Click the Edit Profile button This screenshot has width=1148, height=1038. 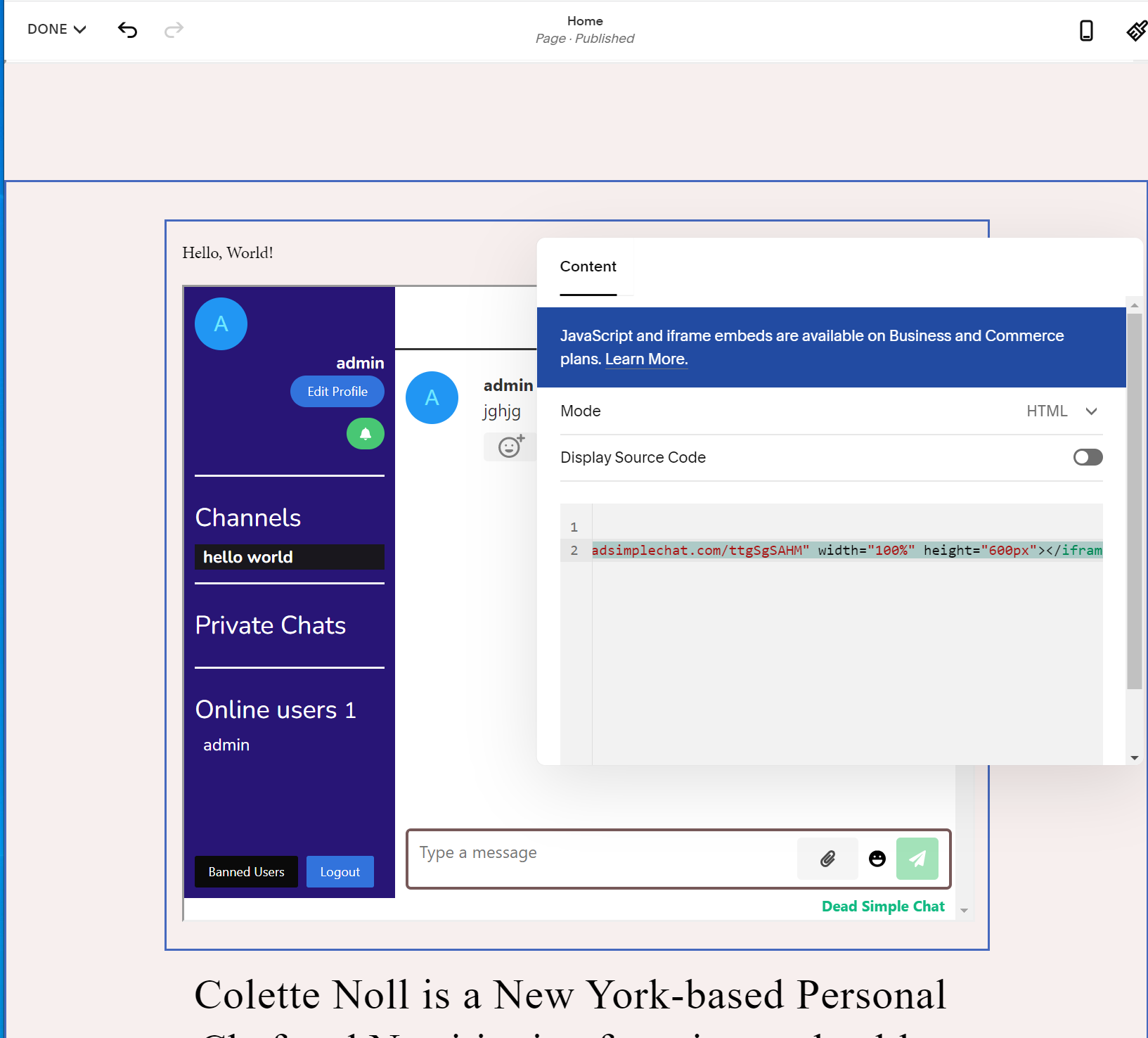(x=337, y=391)
